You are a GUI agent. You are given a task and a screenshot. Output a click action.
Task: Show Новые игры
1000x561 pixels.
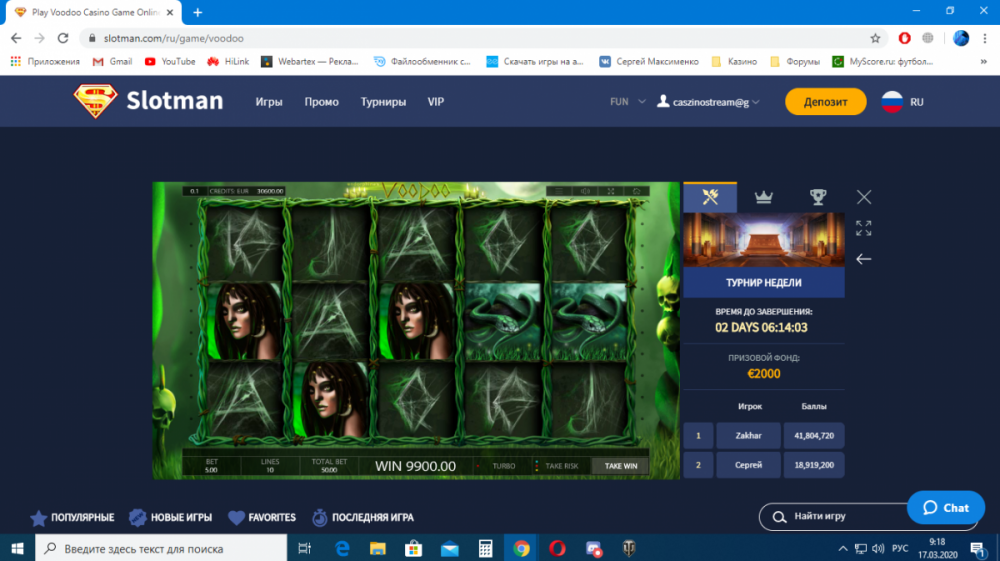click(x=170, y=518)
